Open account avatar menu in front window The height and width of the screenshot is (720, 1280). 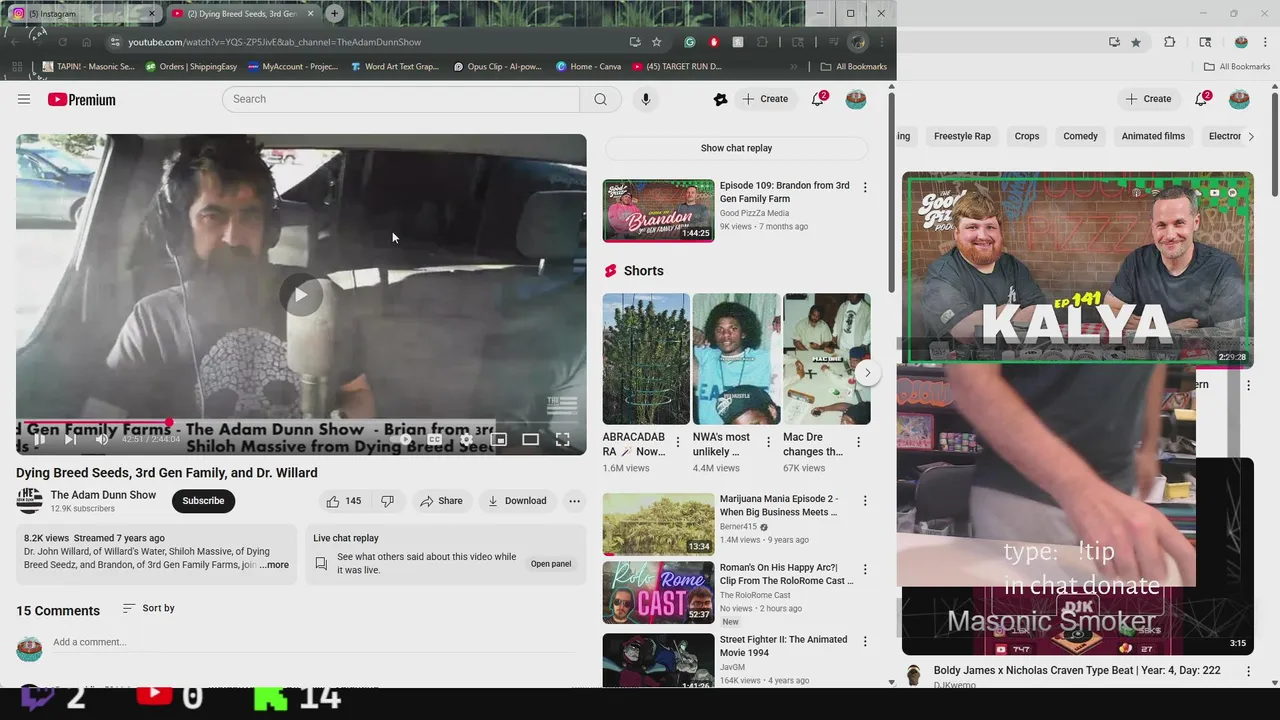pyautogui.click(x=856, y=99)
